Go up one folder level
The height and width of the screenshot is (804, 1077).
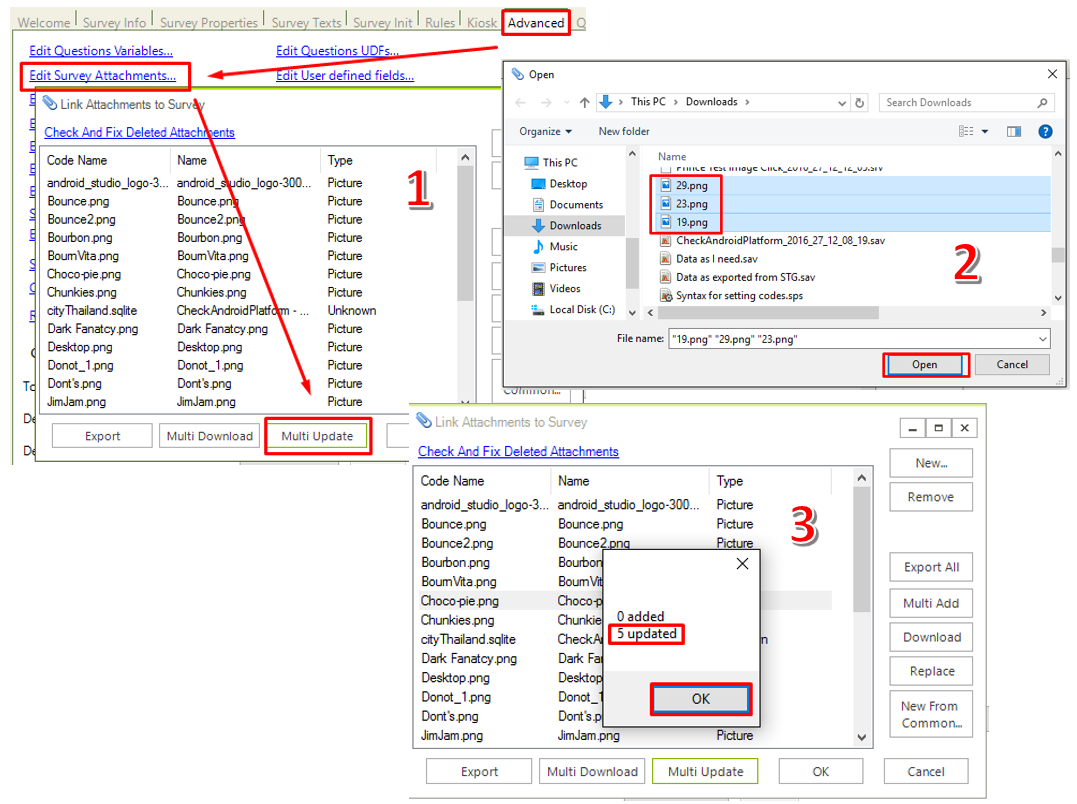[x=585, y=102]
